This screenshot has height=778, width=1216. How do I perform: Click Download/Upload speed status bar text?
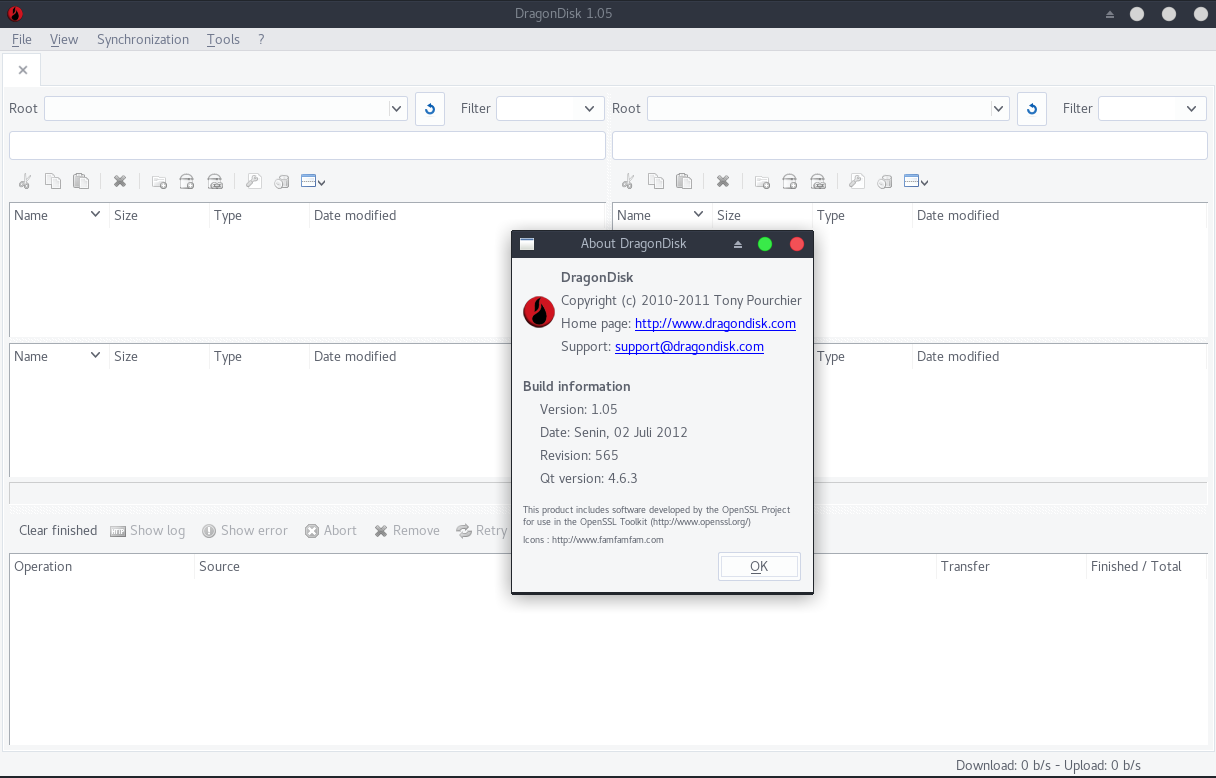[x=1048, y=765]
